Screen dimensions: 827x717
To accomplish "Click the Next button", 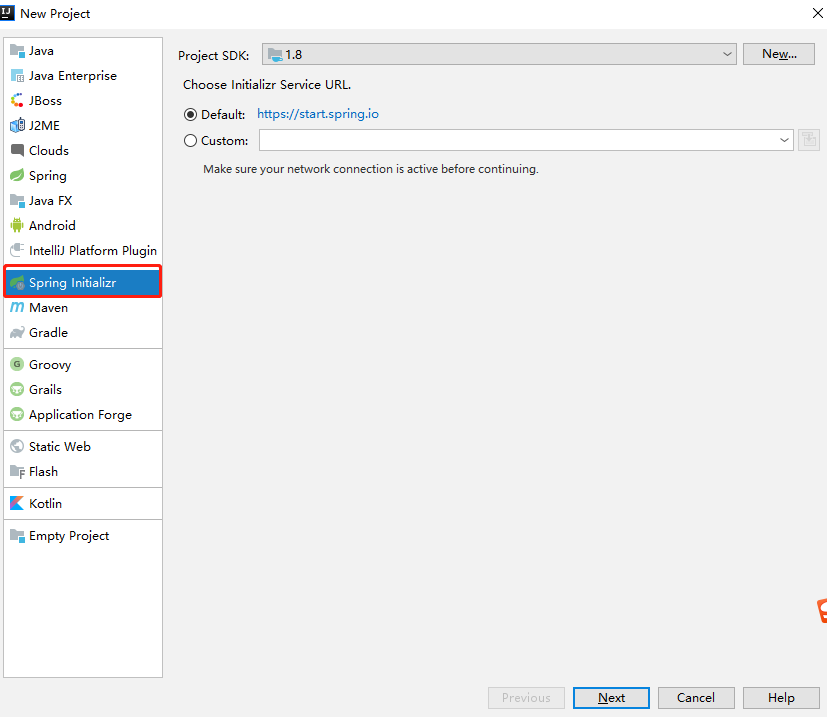I will [611, 697].
